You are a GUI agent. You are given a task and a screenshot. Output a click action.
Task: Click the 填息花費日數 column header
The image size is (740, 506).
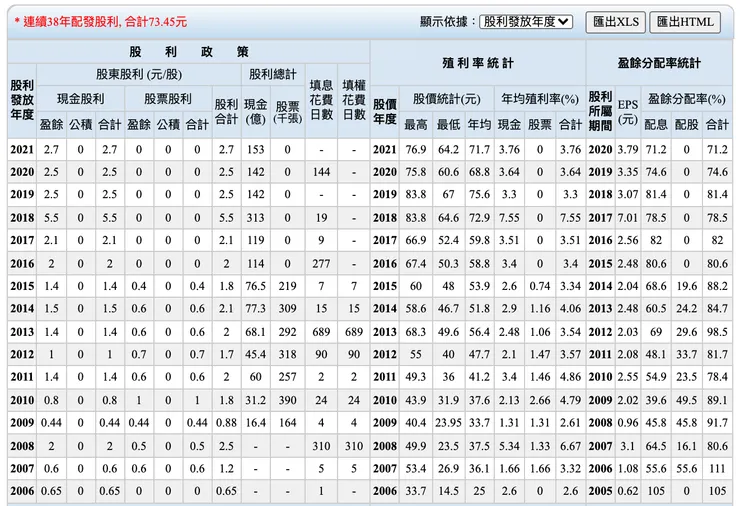coord(321,100)
